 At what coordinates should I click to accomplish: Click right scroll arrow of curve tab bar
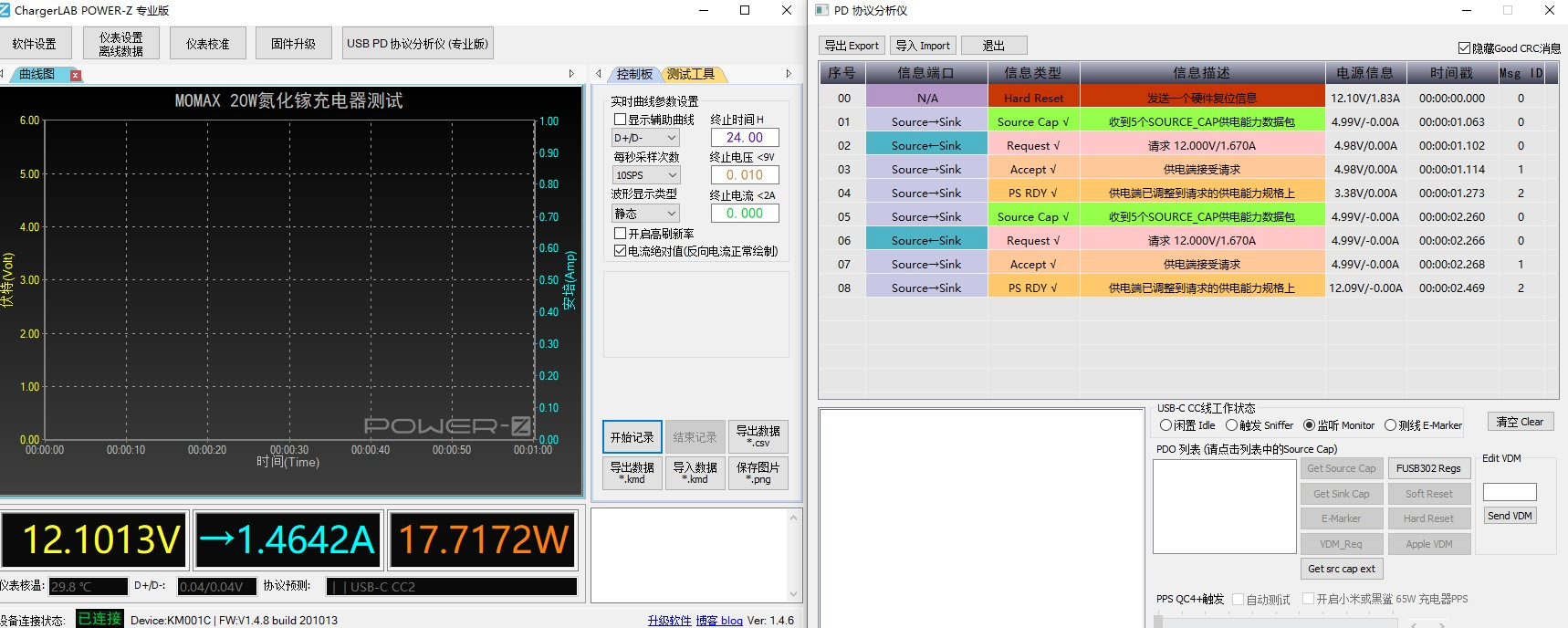(x=571, y=74)
